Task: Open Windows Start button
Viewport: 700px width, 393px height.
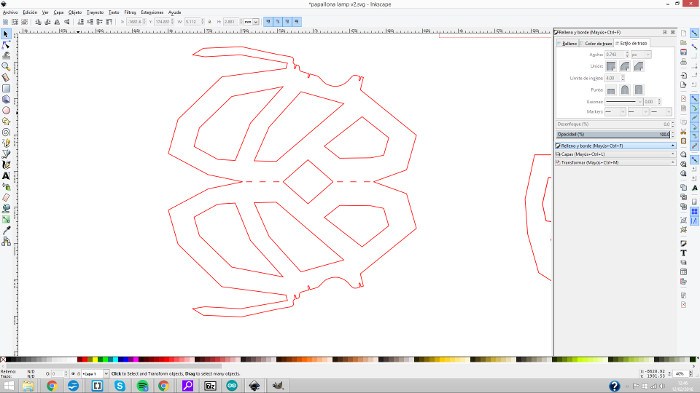Action: (x=8, y=386)
